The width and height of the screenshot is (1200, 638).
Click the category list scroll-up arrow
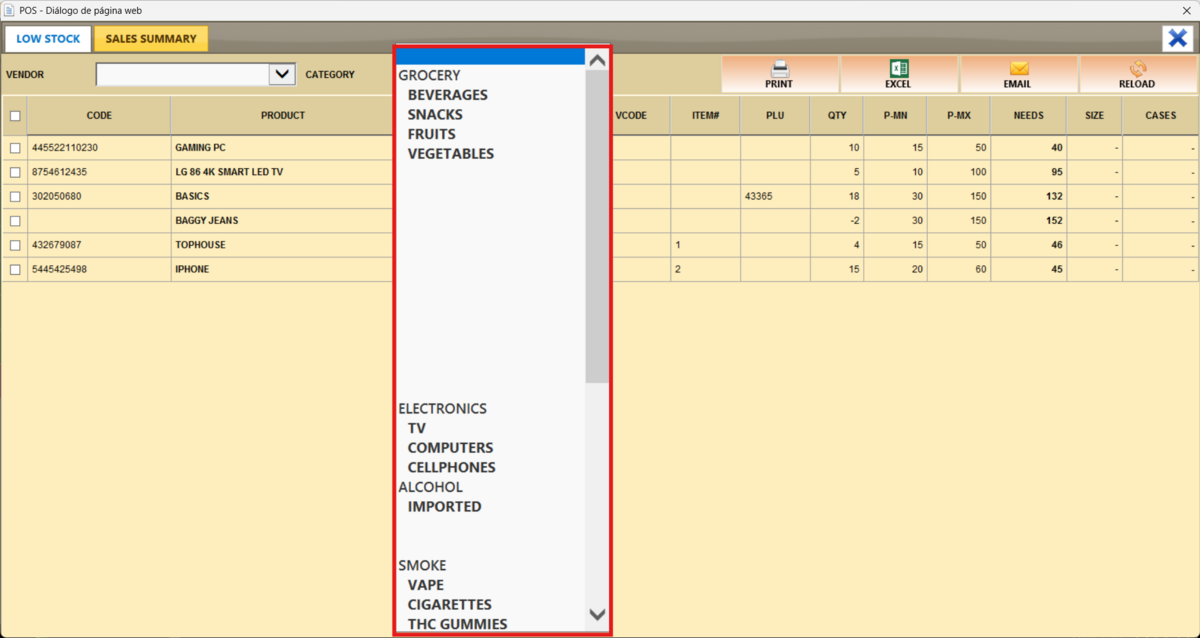coord(597,60)
